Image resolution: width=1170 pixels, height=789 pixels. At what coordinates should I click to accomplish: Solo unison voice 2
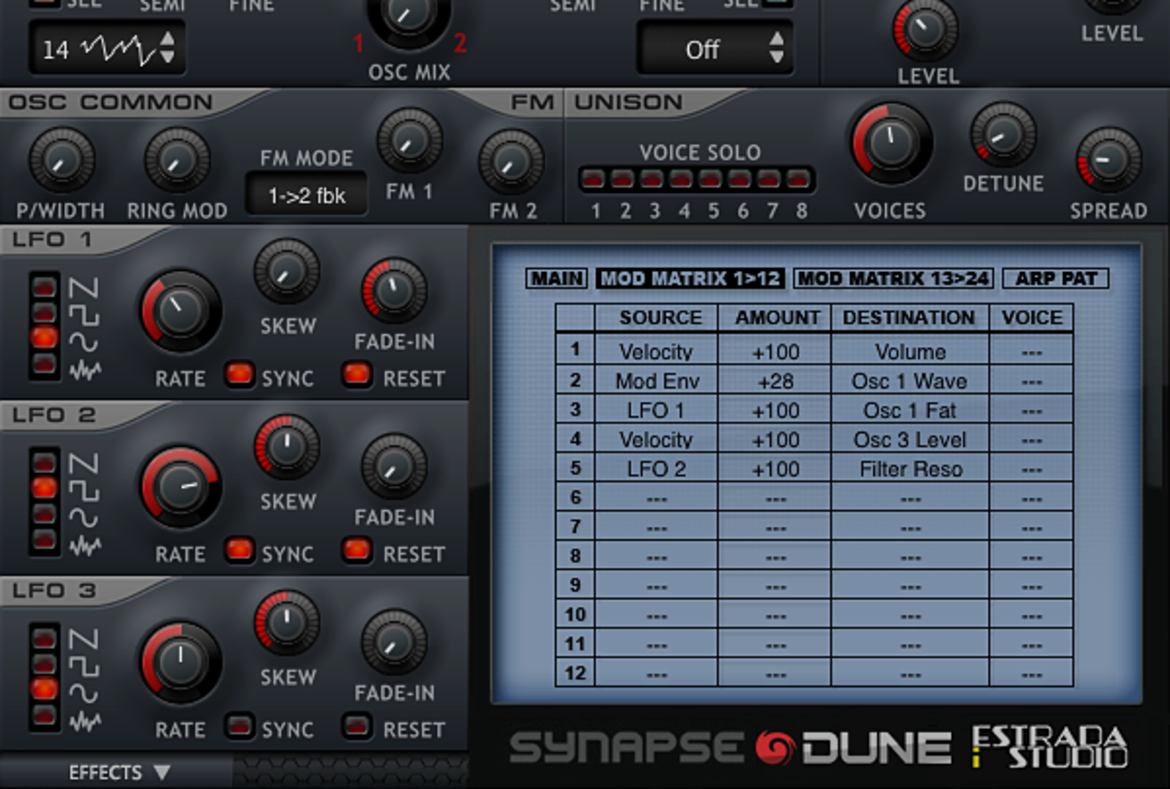623,179
